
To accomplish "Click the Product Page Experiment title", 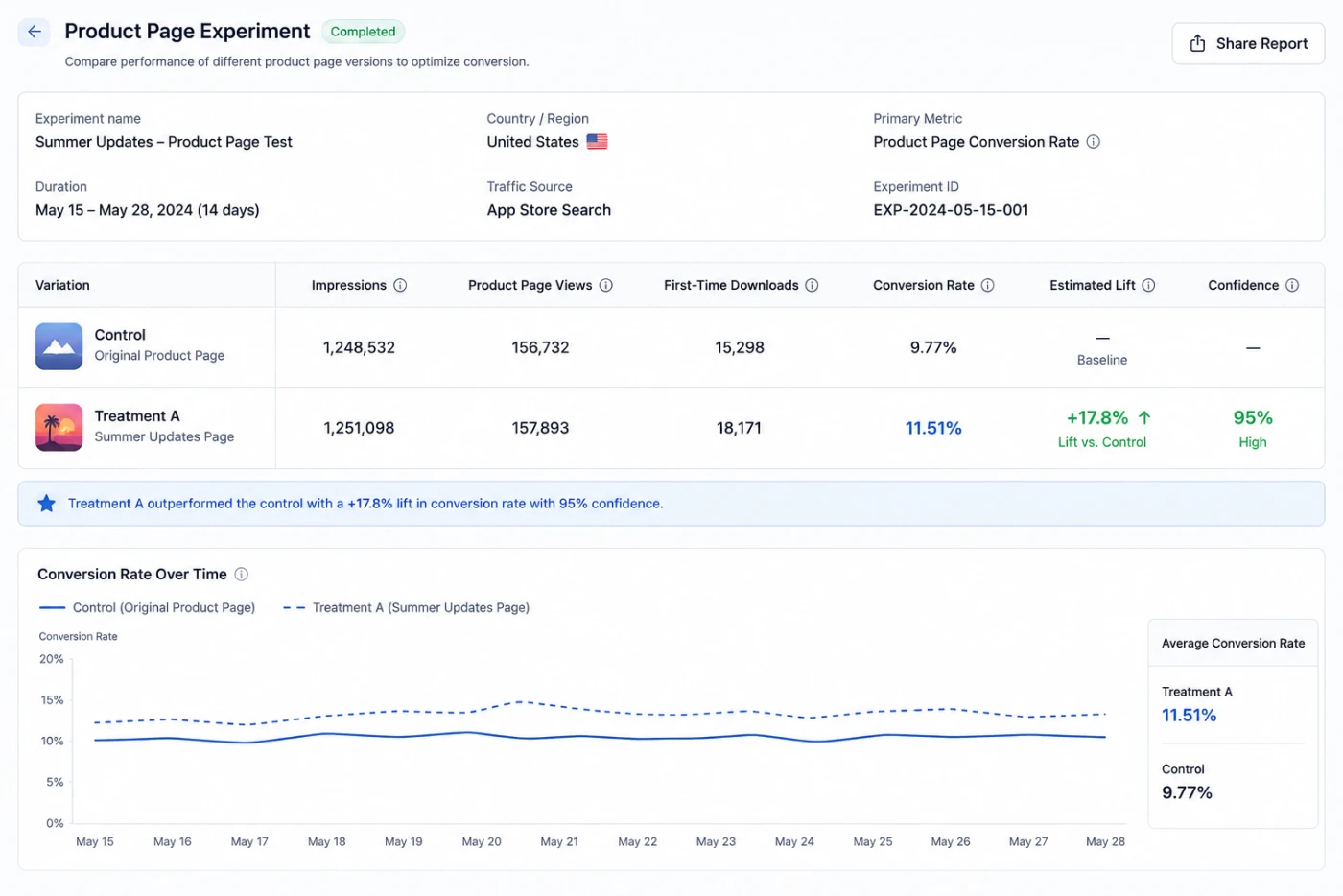I will (187, 32).
